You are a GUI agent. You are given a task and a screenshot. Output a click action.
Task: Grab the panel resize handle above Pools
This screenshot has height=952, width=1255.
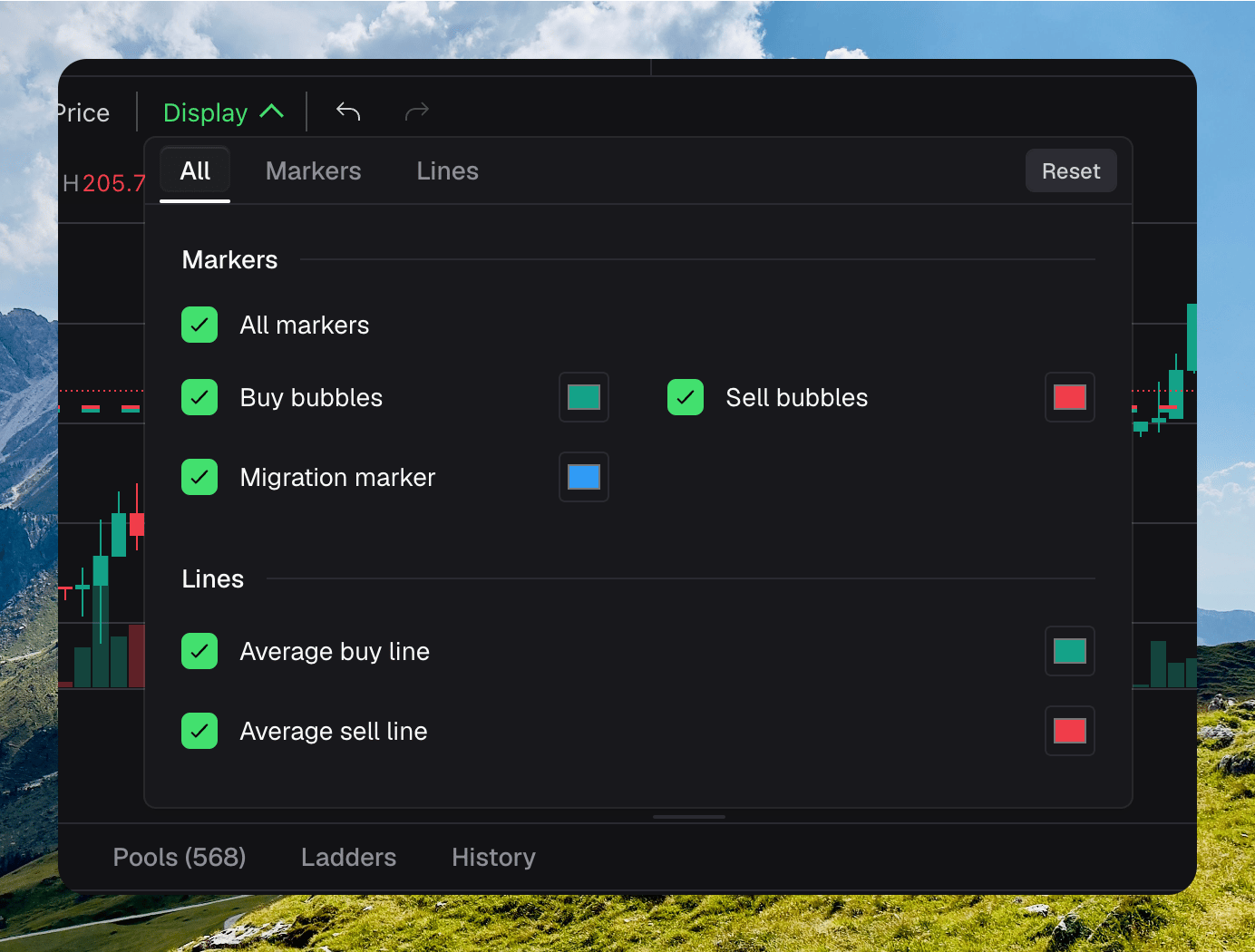tap(689, 817)
